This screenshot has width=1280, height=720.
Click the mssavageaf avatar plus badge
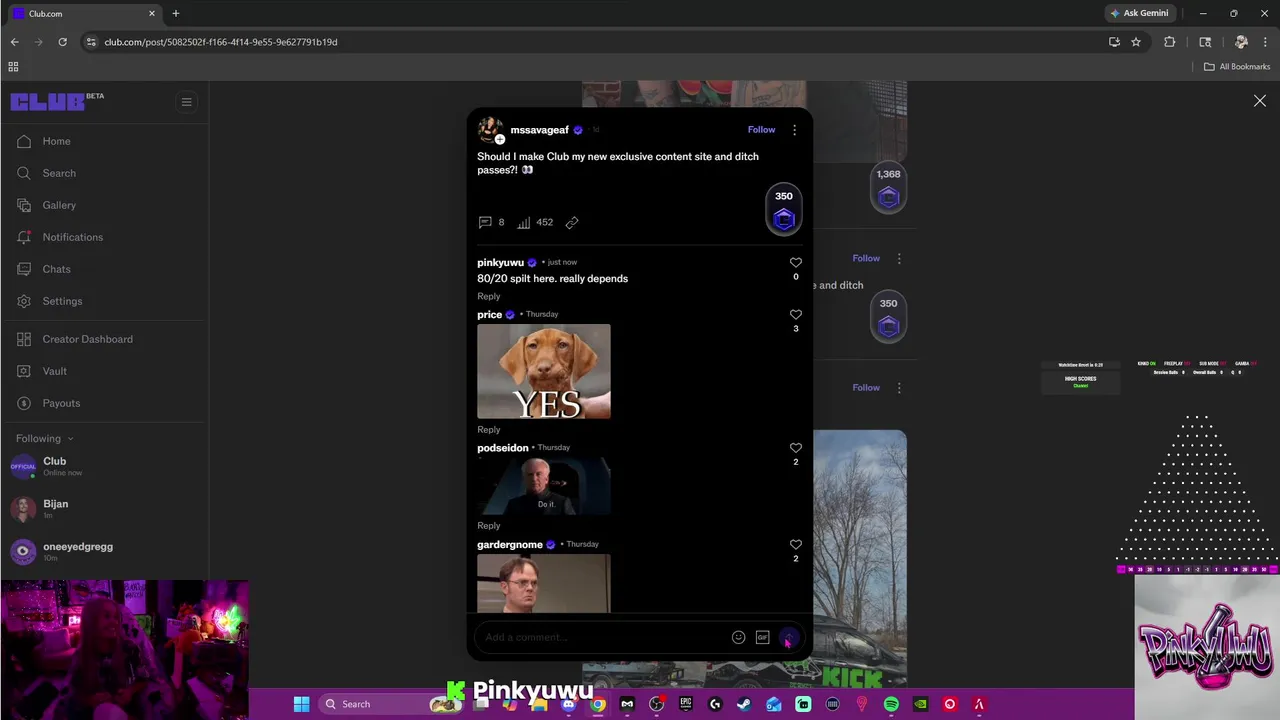[x=499, y=139]
